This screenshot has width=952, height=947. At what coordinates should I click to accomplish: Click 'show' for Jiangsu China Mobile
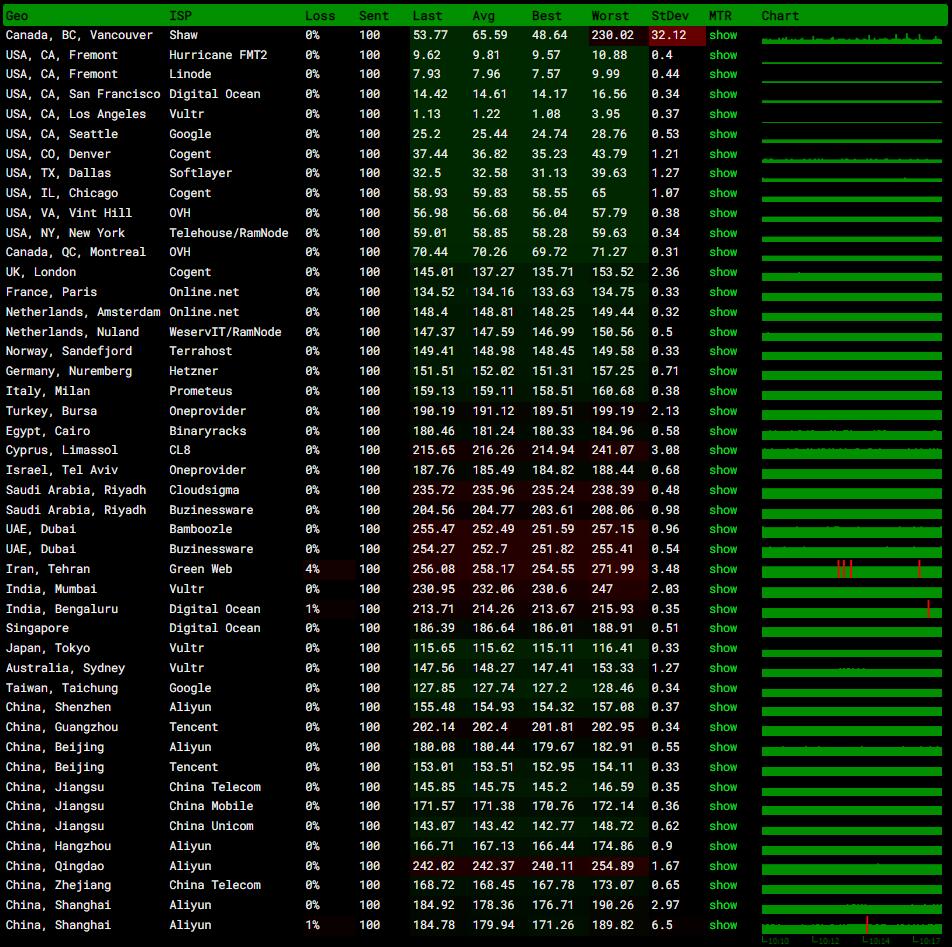click(723, 806)
